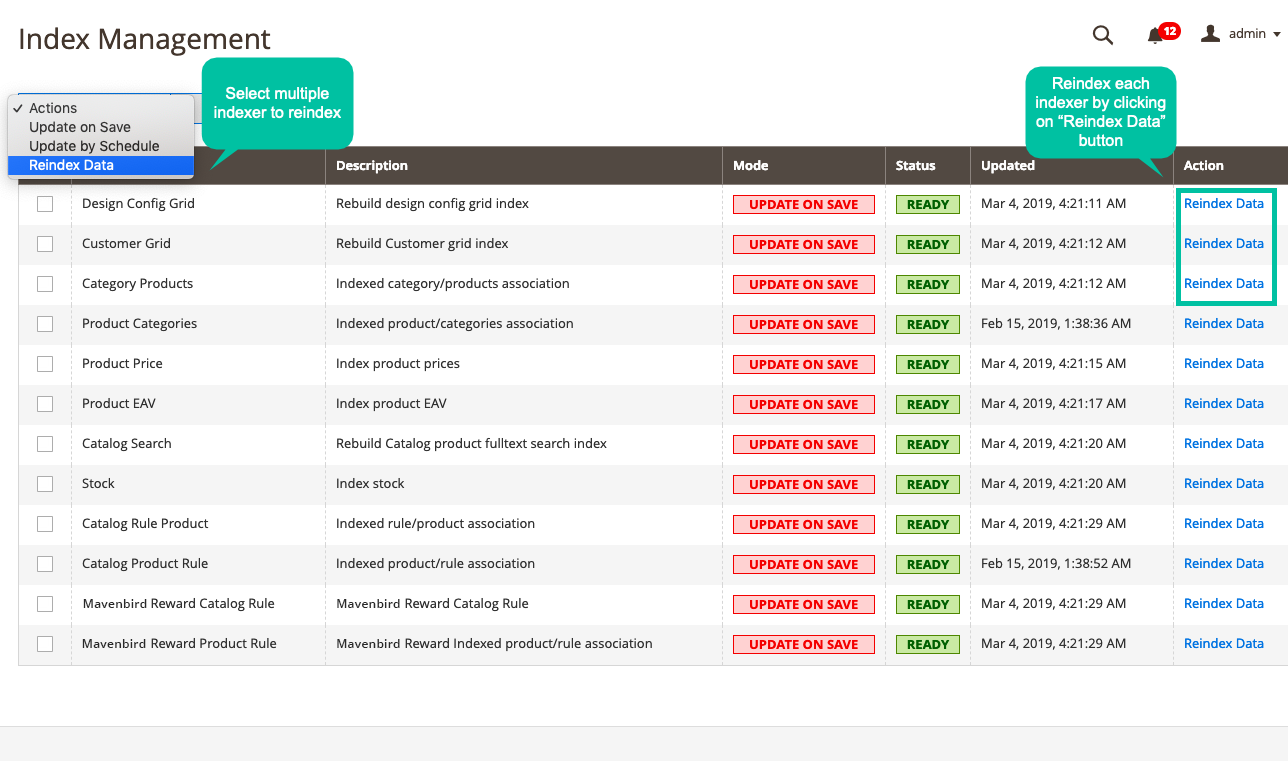The width and height of the screenshot is (1288, 761).
Task: Click the READY status badge for Product Price
Action: coord(928,364)
